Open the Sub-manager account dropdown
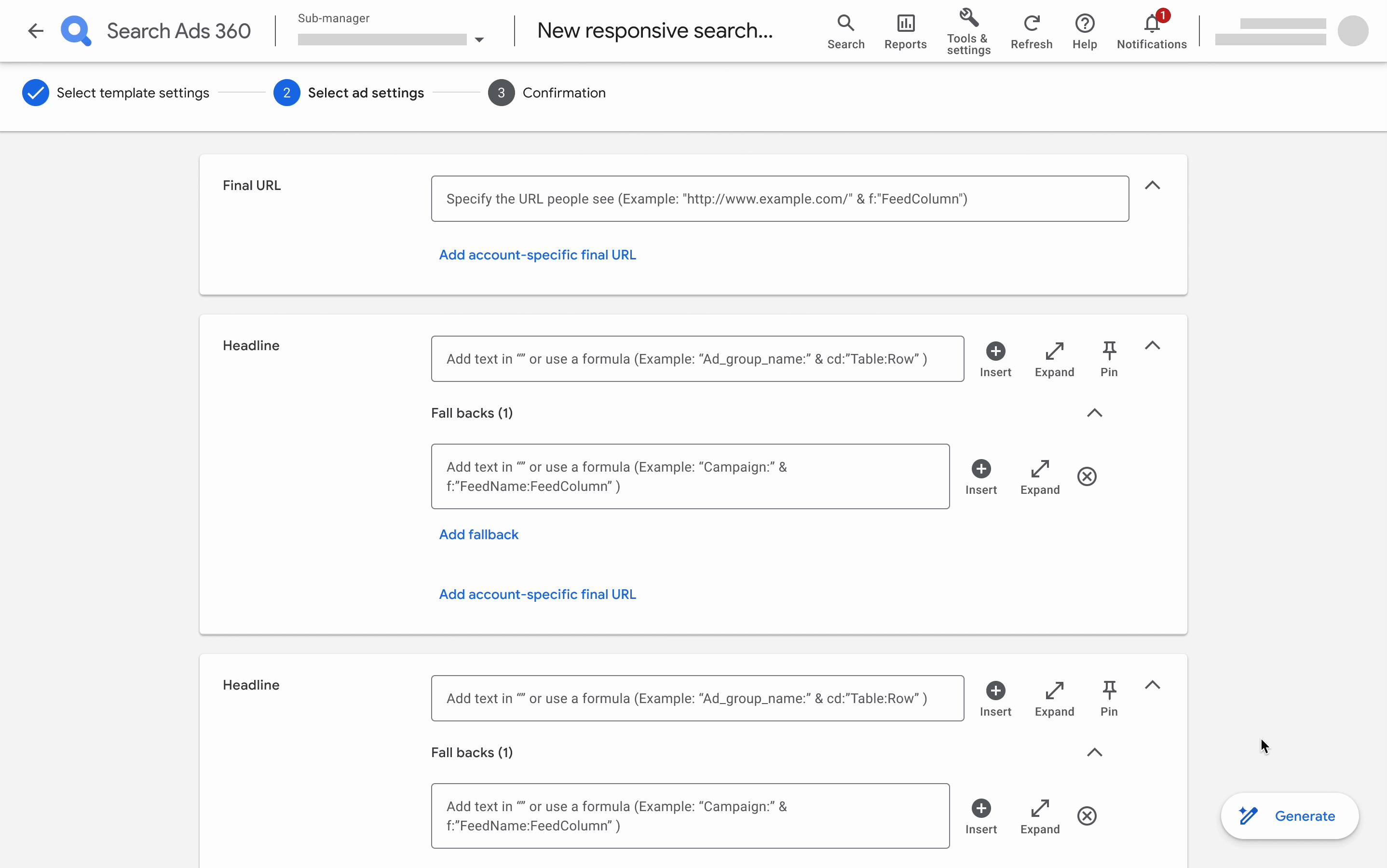 [479, 40]
